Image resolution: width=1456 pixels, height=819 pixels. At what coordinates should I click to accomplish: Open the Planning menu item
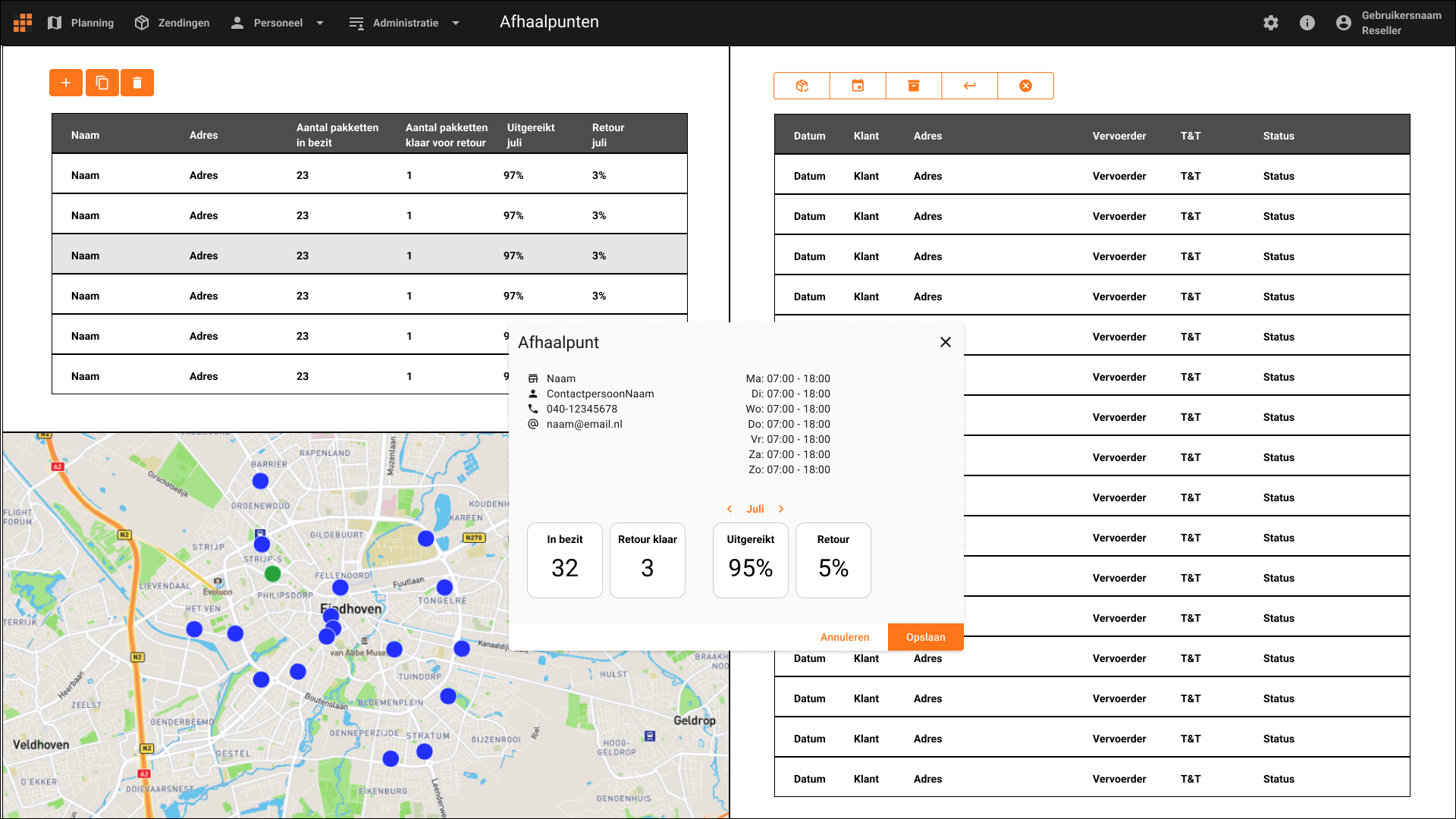point(80,23)
